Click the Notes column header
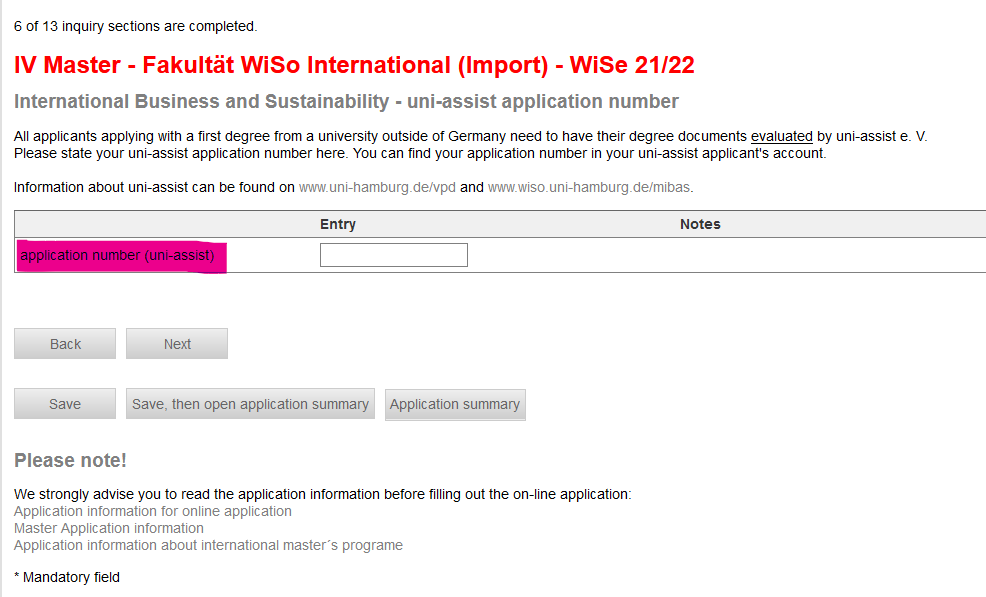 click(x=699, y=223)
